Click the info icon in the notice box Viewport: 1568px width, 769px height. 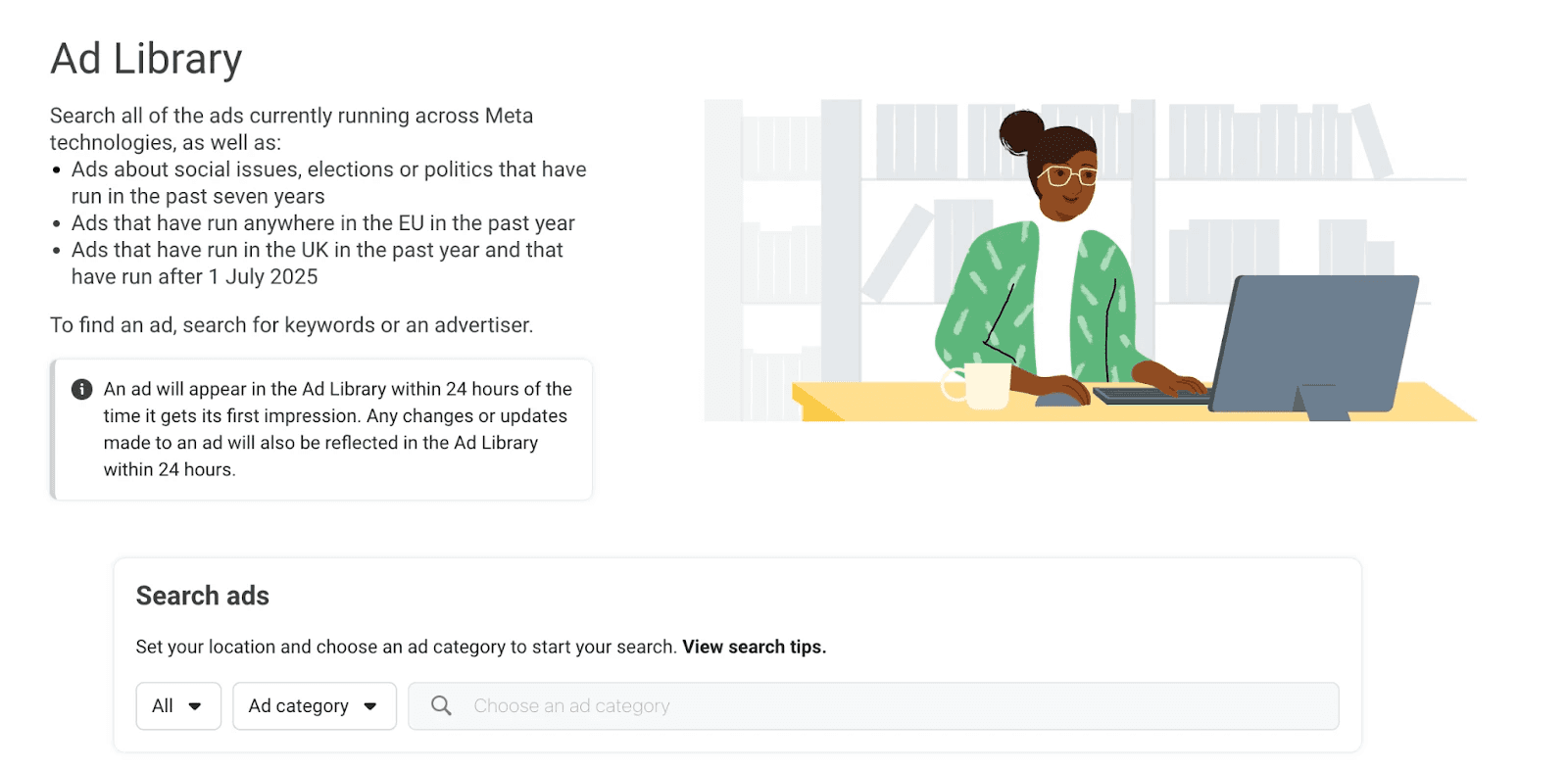[81, 389]
